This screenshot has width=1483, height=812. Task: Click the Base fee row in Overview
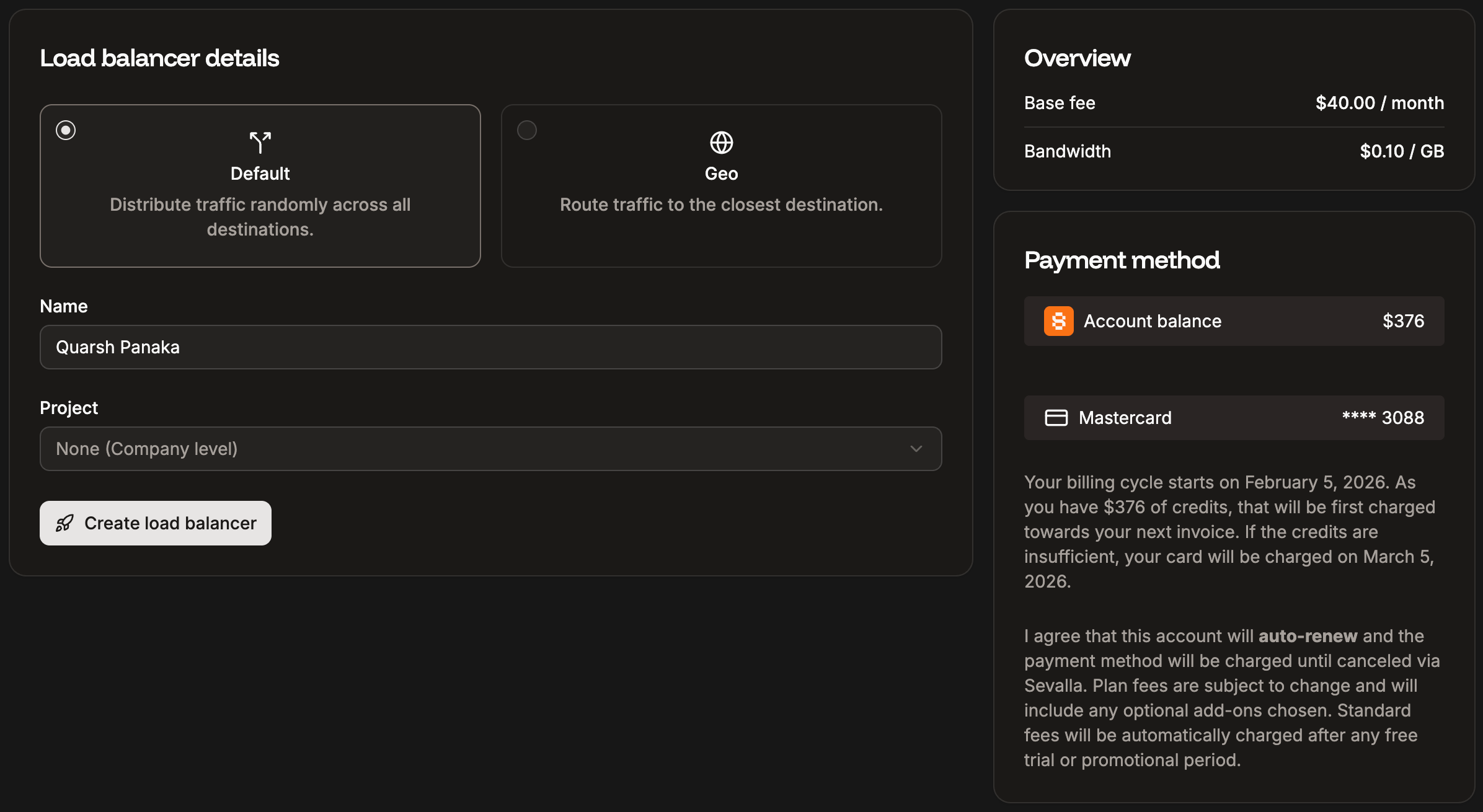1234,103
